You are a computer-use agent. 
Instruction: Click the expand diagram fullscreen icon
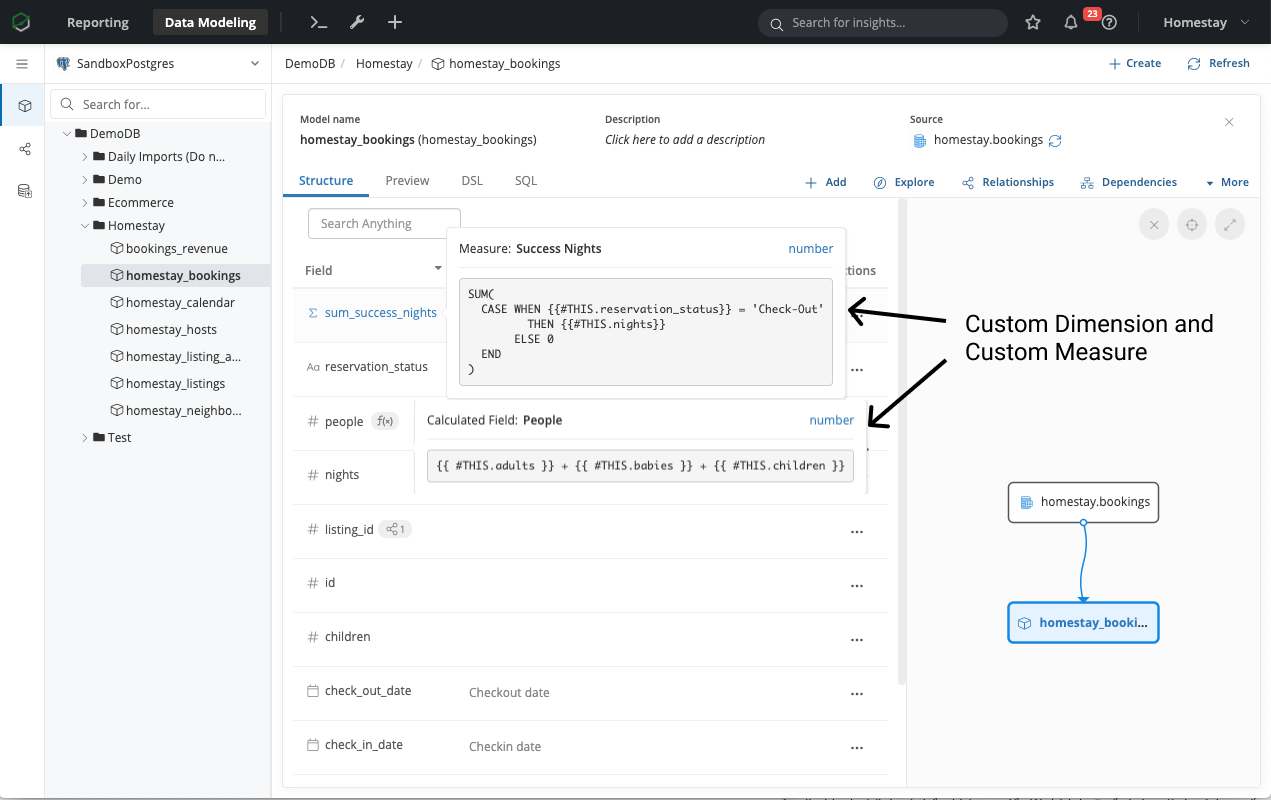(1229, 225)
